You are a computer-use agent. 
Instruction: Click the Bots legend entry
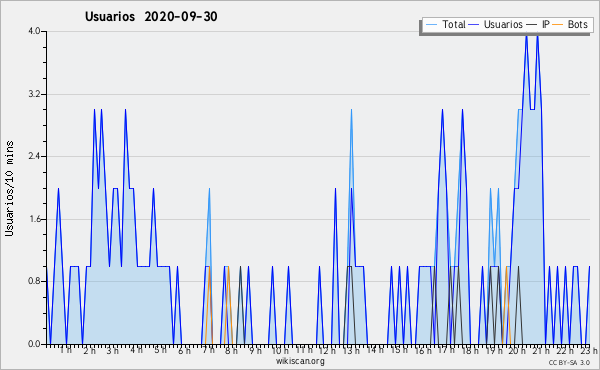[570, 24]
